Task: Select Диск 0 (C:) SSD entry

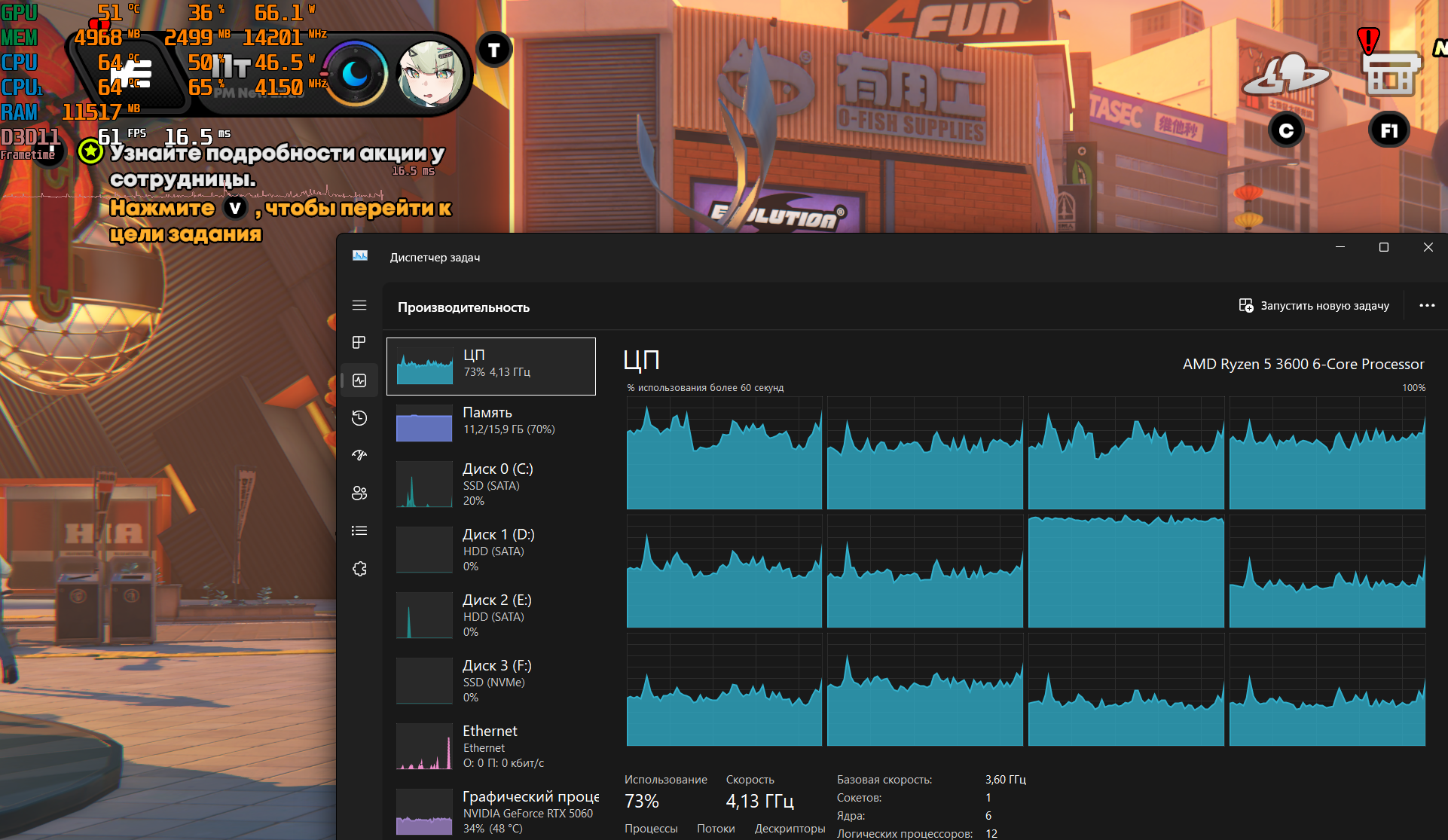Action: (x=491, y=484)
